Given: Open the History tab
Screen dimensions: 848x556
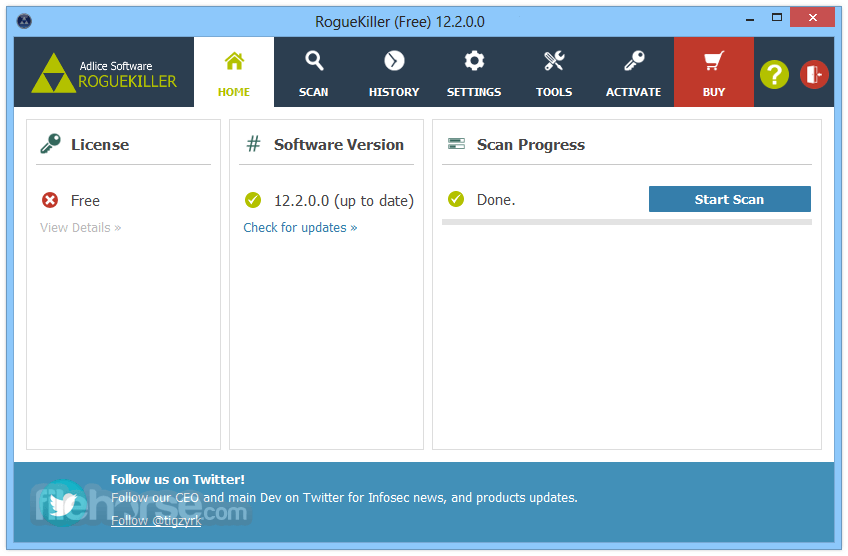Looking at the screenshot, I should (x=394, y=72).
